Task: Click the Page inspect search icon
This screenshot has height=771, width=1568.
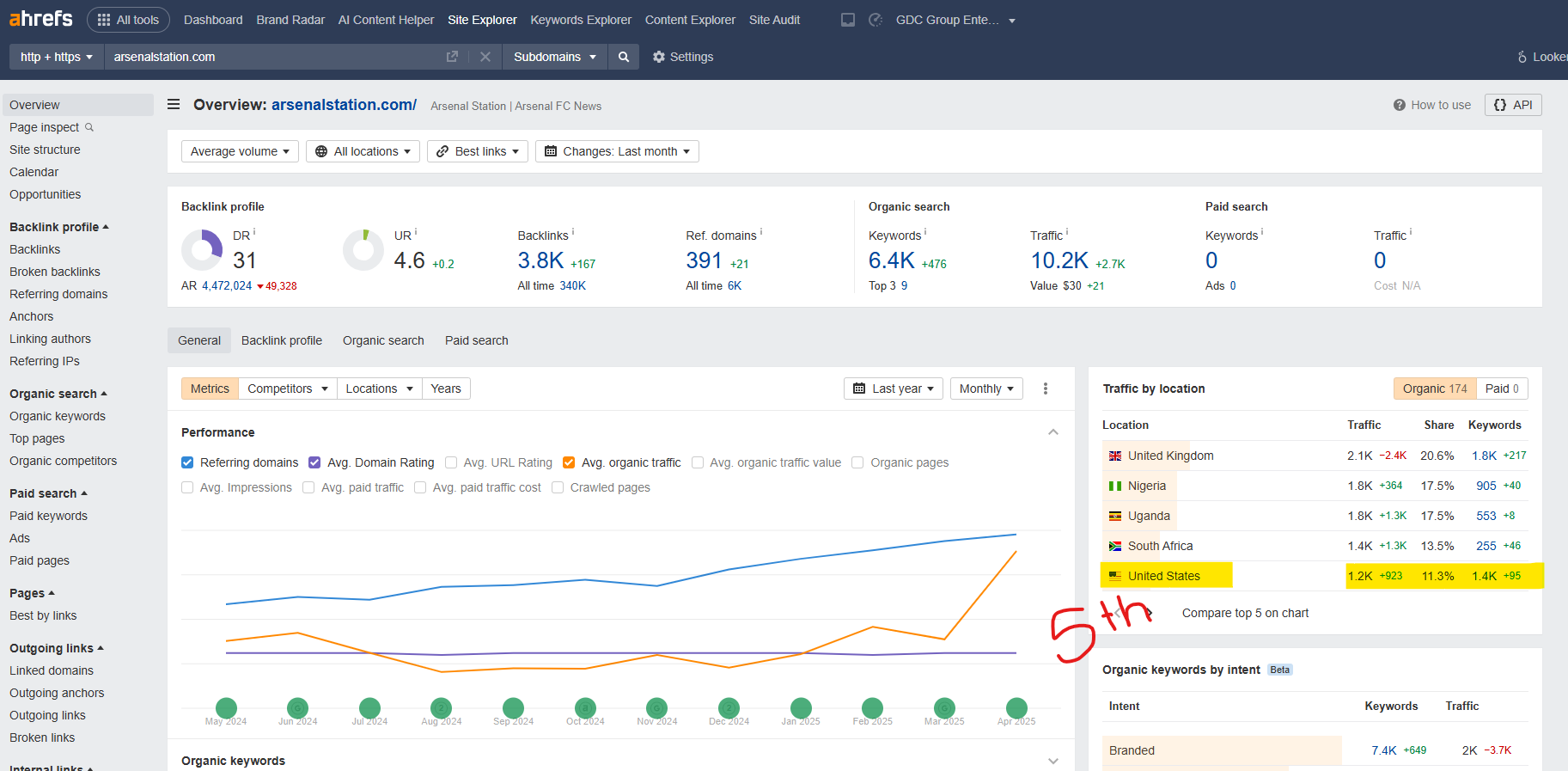Action: pyautogui.click(x=89, y=127)
